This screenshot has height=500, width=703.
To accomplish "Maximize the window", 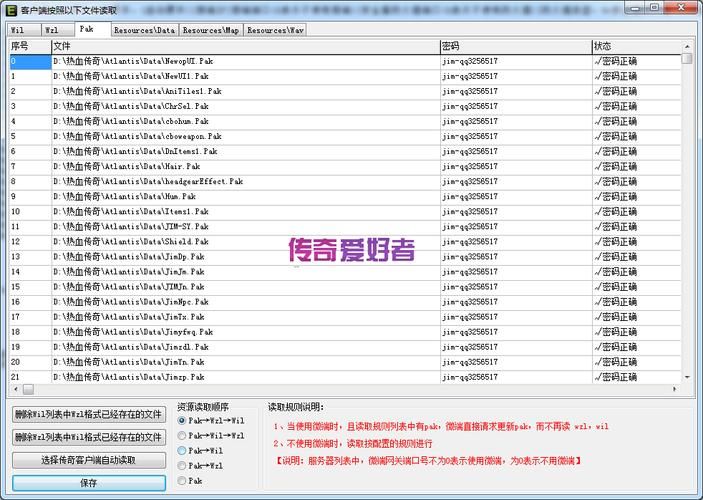I will (654, 7).
